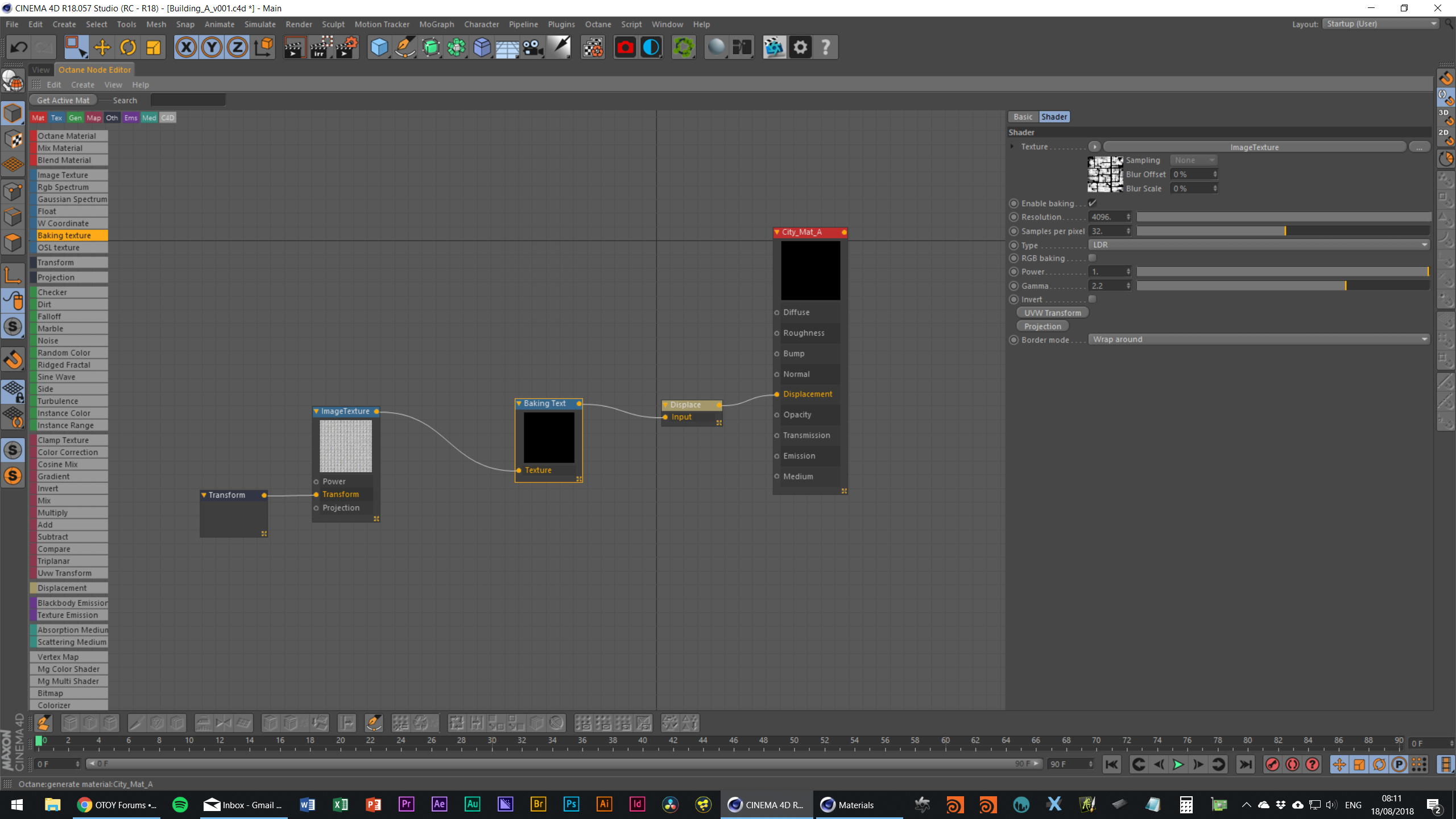Open Spotify from the taskbar
Viewport: 1456px width, 819px height.
pyautogui.click(x=180, y=805)
